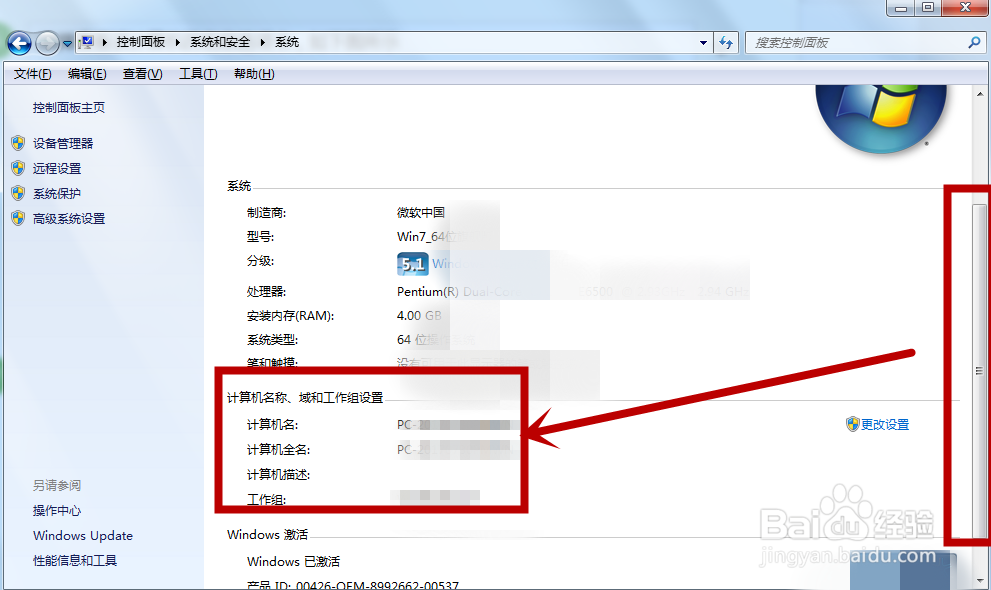The height and width of the screenshot is (590, 991).
Task: Click the search magnifier icon
Action: [974, 42]
